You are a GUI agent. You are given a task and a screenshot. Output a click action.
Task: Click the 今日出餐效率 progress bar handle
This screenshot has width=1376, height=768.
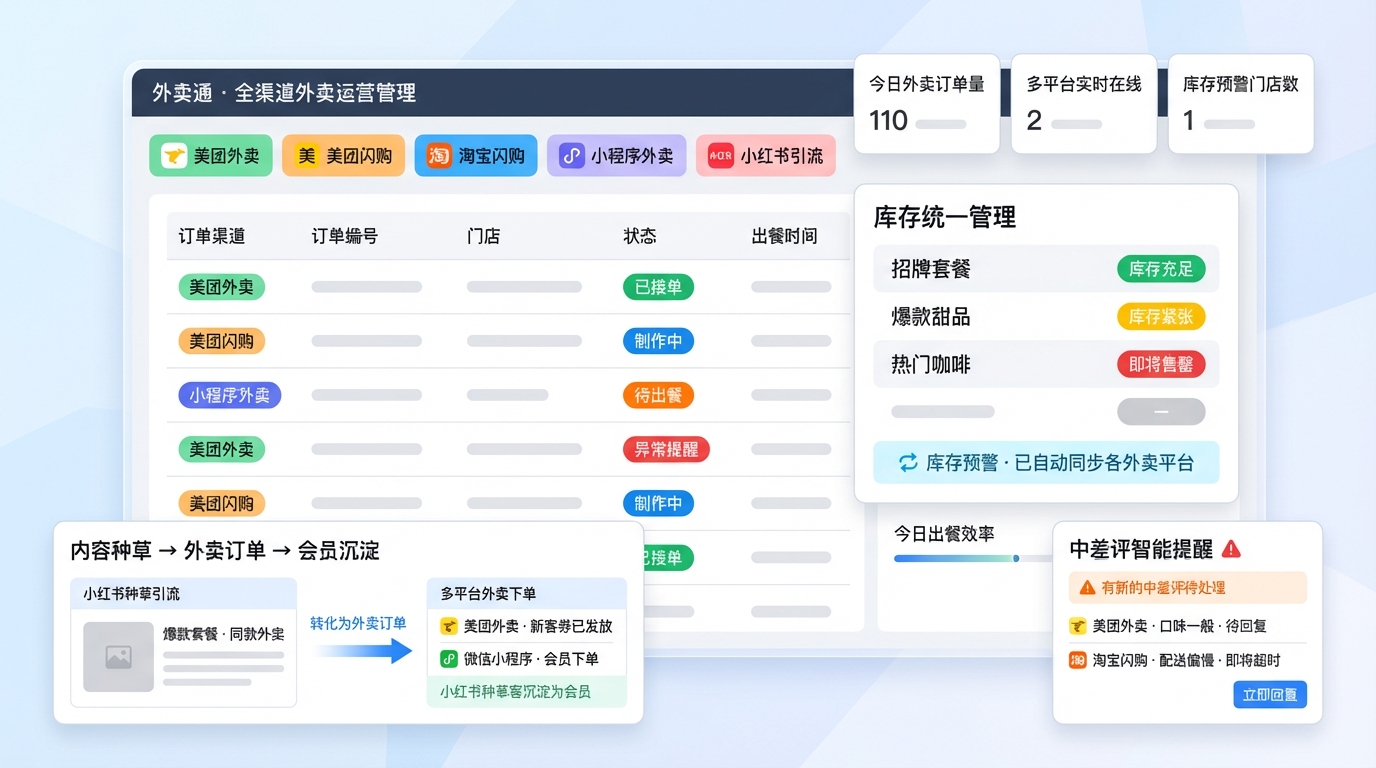[1016, 559]
